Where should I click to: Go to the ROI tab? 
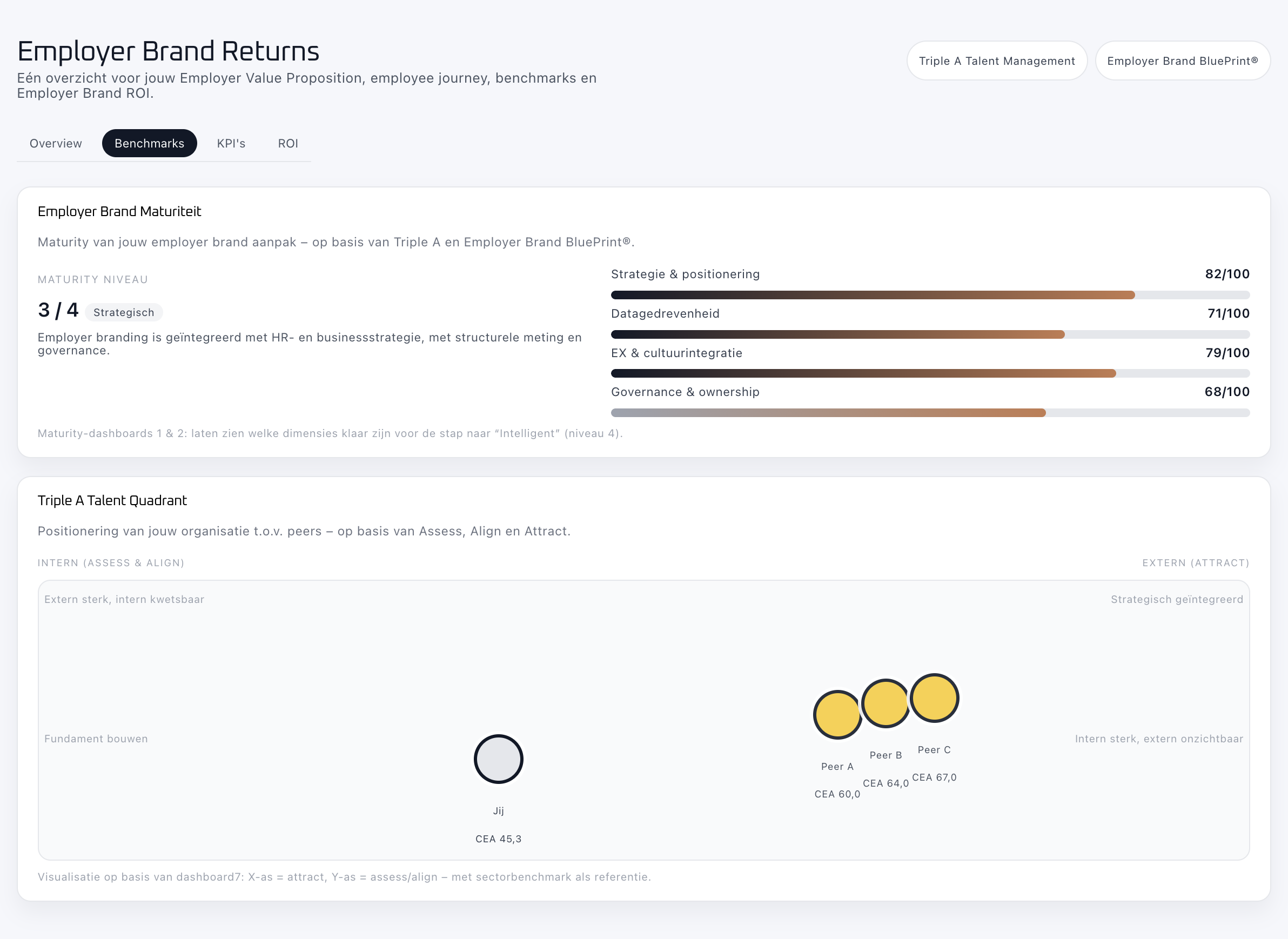pos(287,143)
